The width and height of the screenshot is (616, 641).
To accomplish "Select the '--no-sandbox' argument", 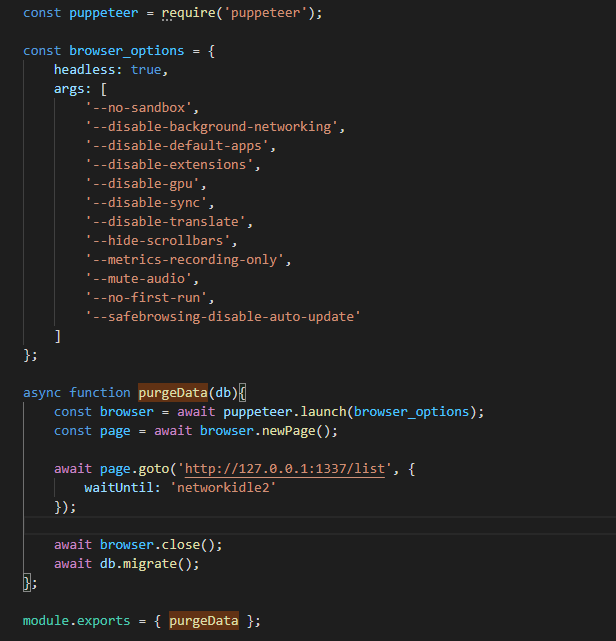I will point(139,108).
